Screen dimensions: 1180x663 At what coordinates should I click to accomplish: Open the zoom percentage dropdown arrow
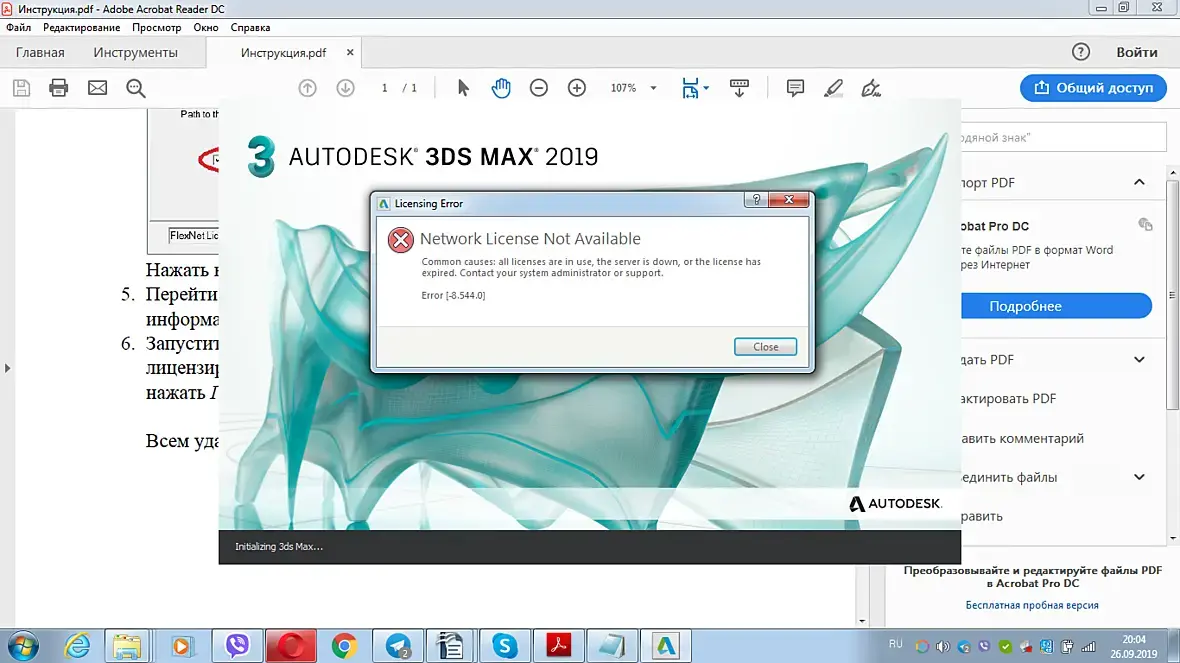(x=653, y=88)
